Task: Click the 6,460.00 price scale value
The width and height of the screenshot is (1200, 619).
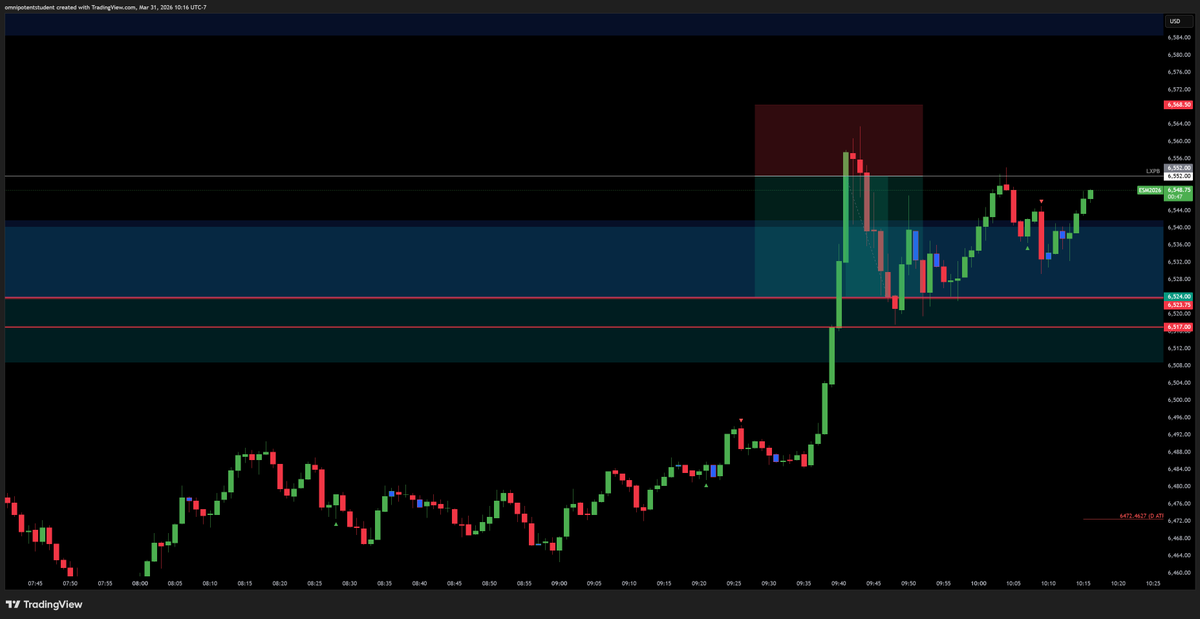Action: [1177, 573]
